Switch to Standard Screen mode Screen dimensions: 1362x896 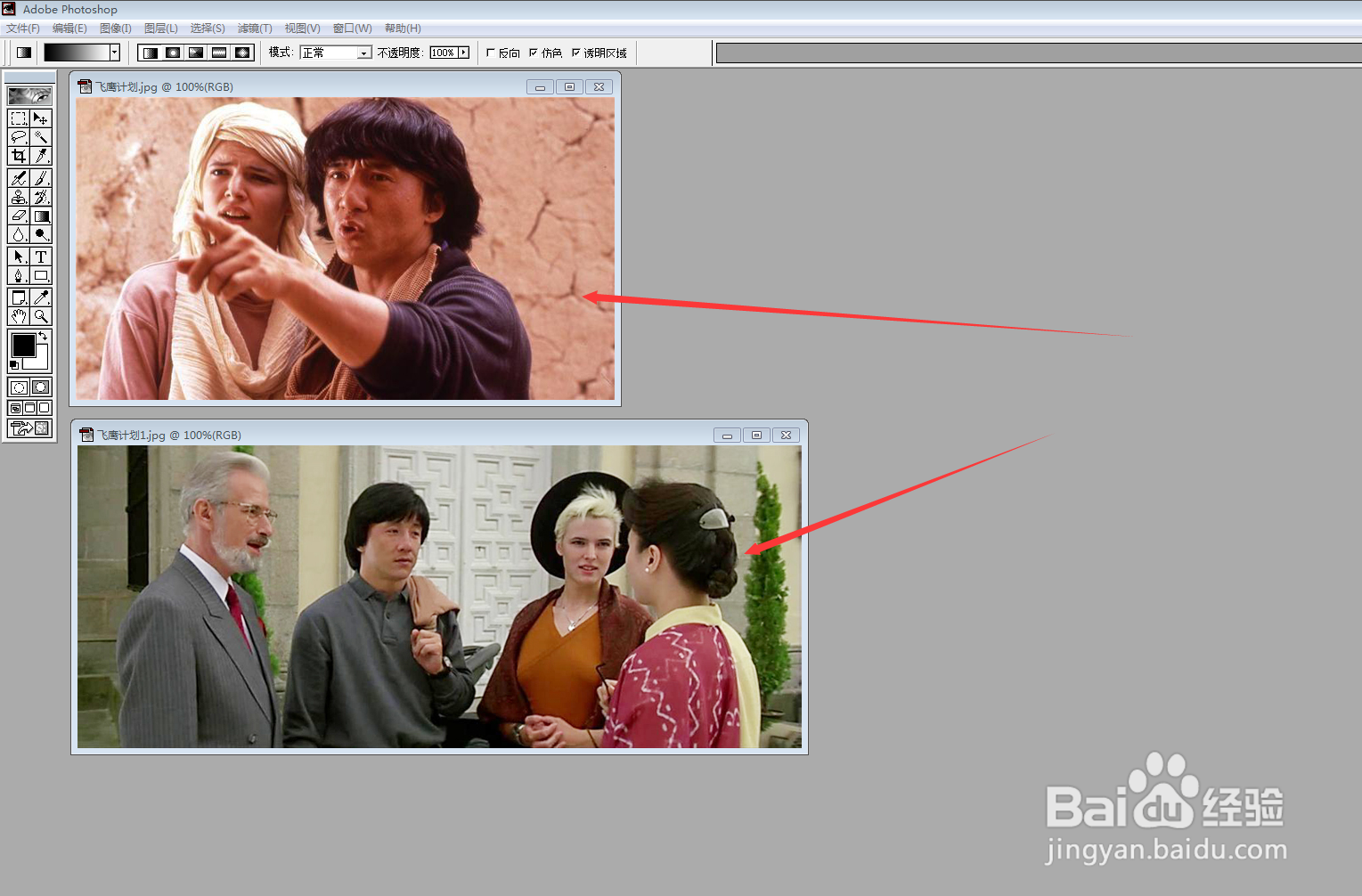click(15, 408)
